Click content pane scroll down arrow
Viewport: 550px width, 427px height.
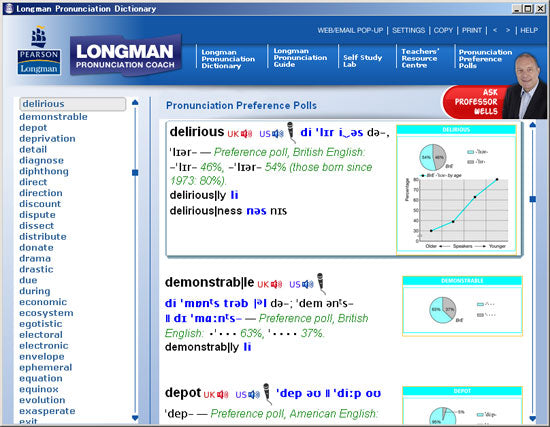tap(532, 418)
